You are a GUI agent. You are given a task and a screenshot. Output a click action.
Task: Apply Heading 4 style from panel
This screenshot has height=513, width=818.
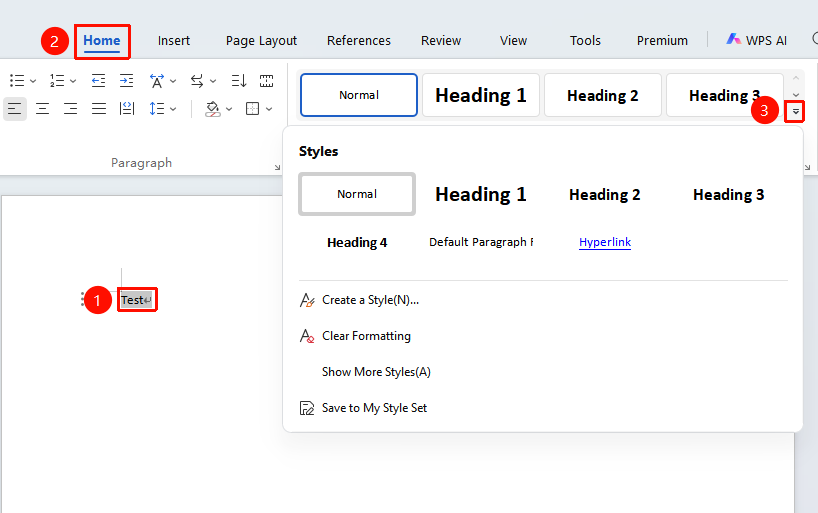pyautogui.click(x=357, y=243)
